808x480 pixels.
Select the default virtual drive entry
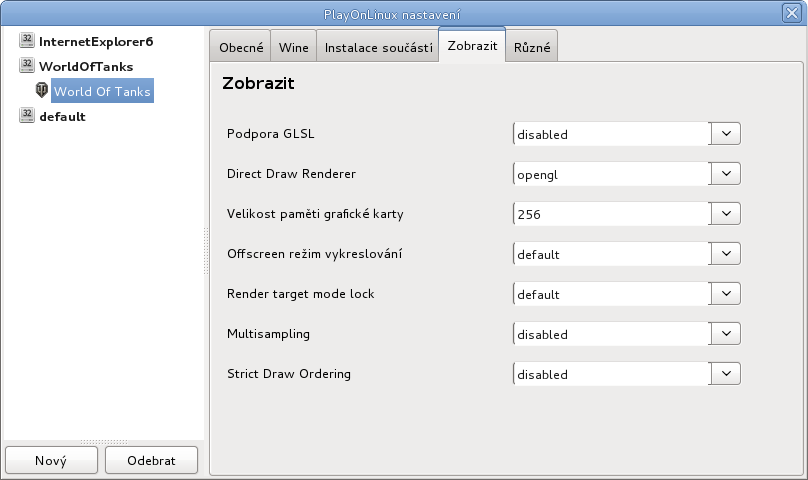[62, 117]
